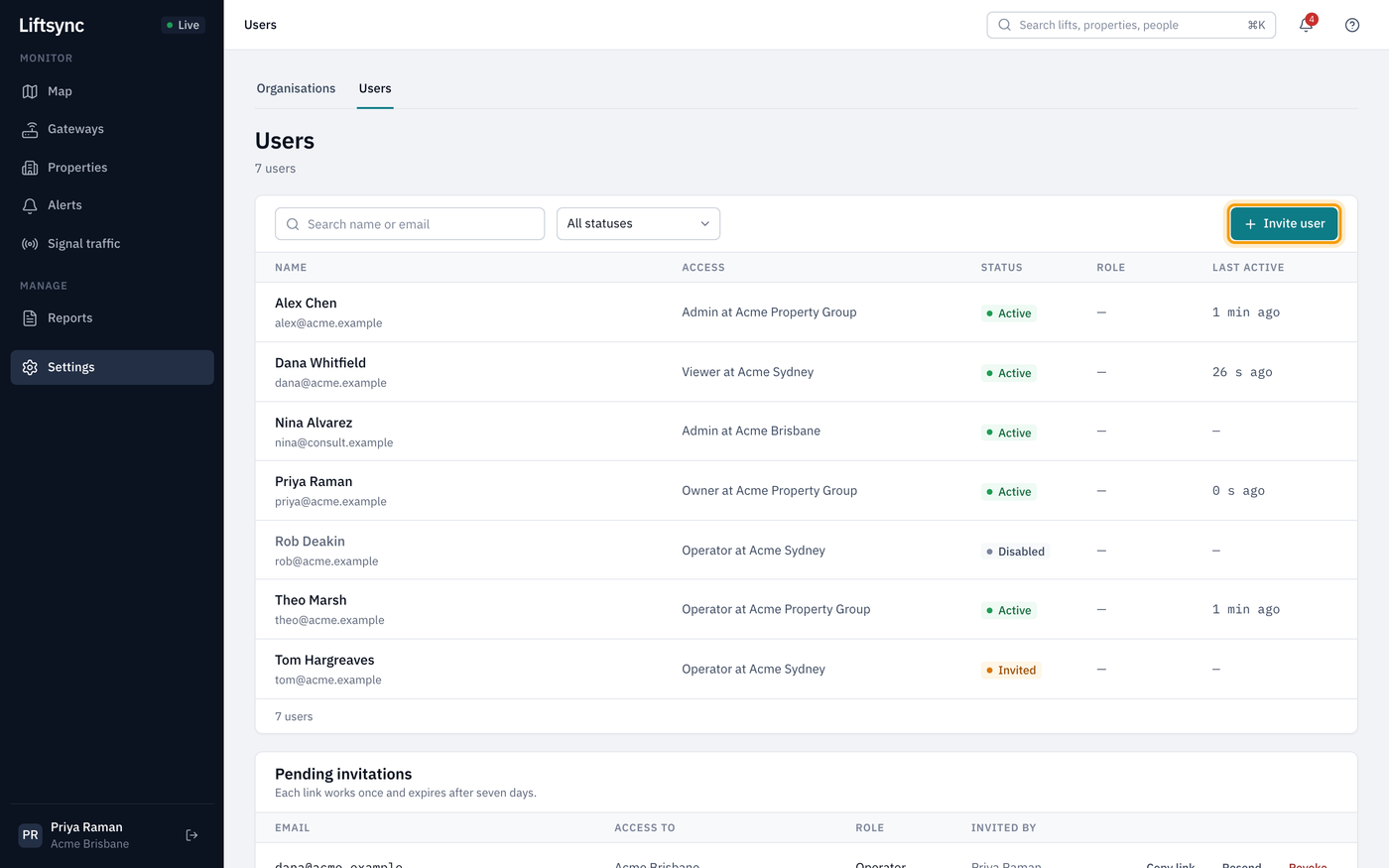Click the Invite user button
Viewport: 1389px width, 868px height.
tap(1284, 223)
